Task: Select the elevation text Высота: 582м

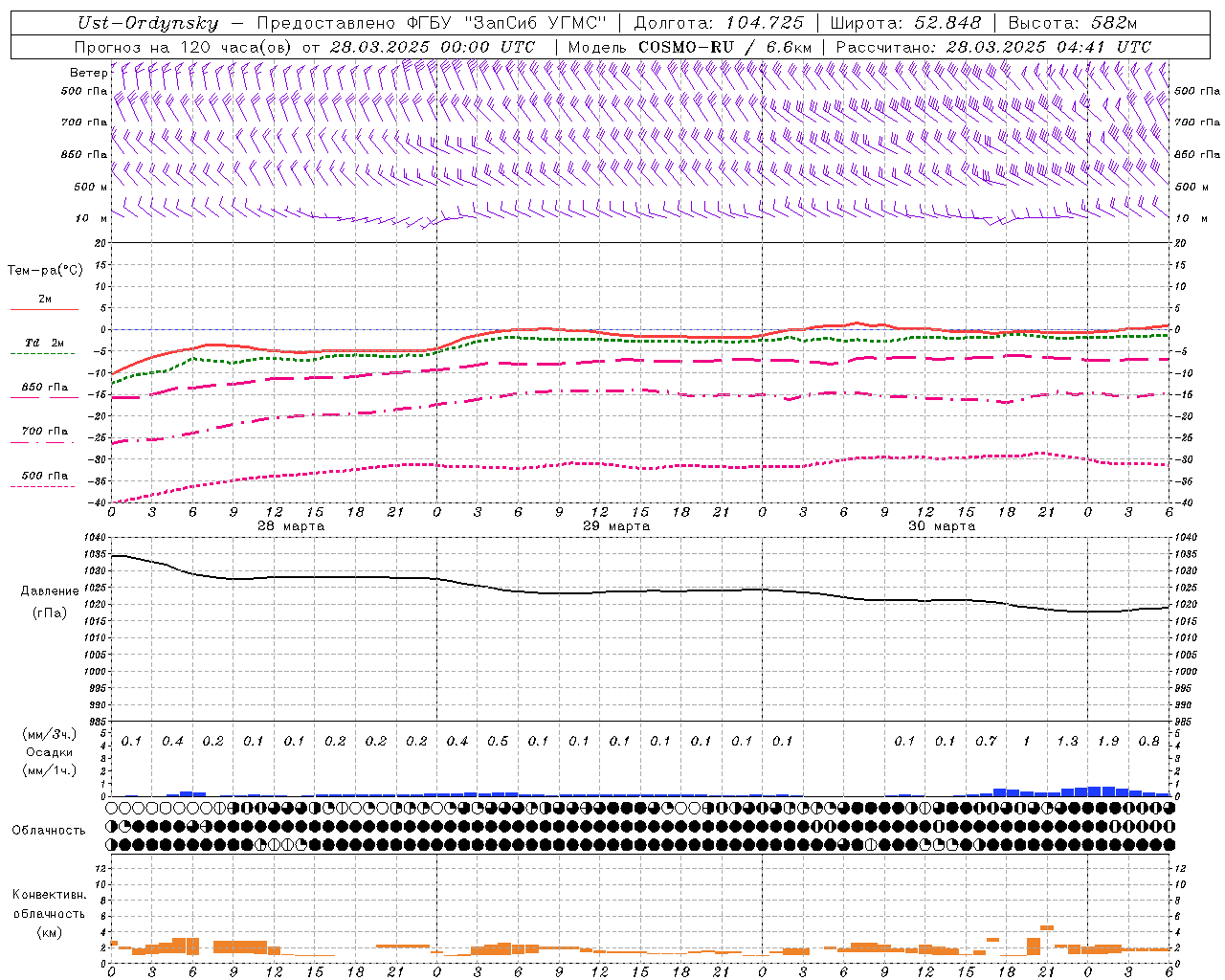Action: [1072, 23]
